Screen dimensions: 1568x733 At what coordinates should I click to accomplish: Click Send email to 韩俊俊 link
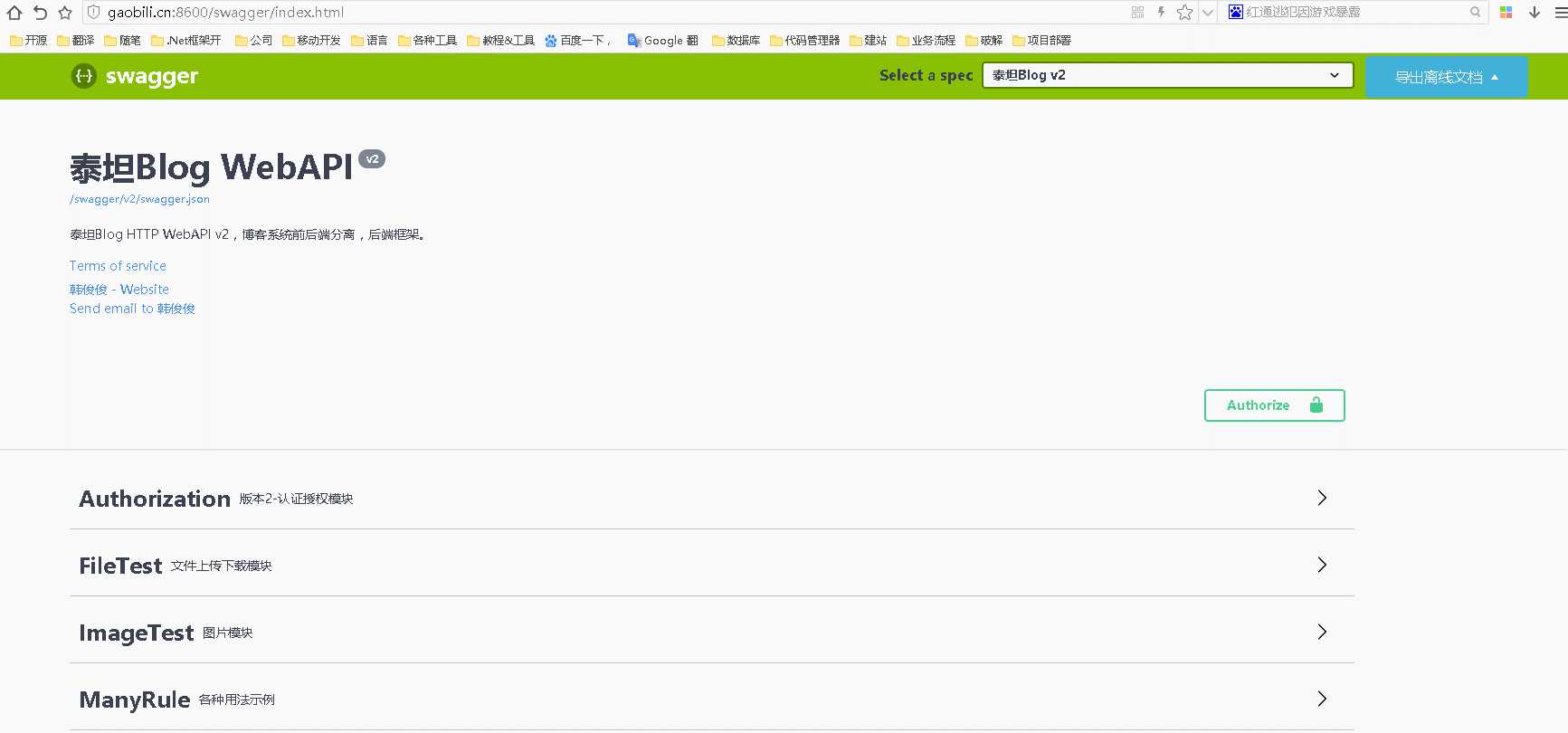point(132,309)
